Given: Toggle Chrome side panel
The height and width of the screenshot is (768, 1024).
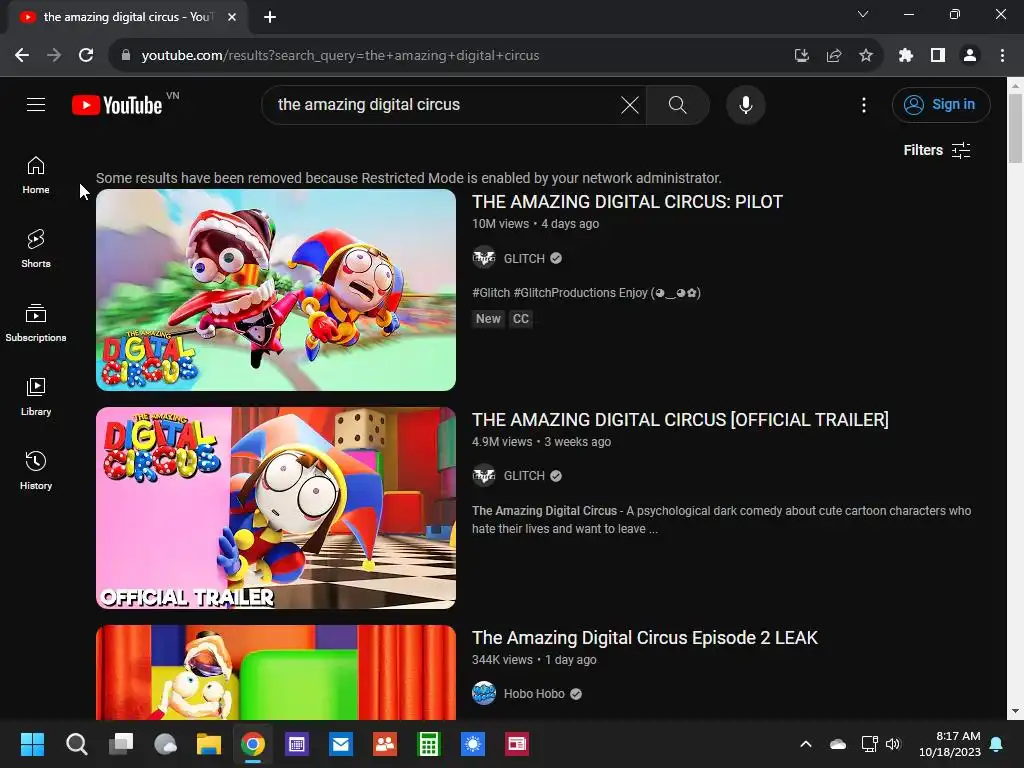Looking at the screenshot, I should (937, 56).
